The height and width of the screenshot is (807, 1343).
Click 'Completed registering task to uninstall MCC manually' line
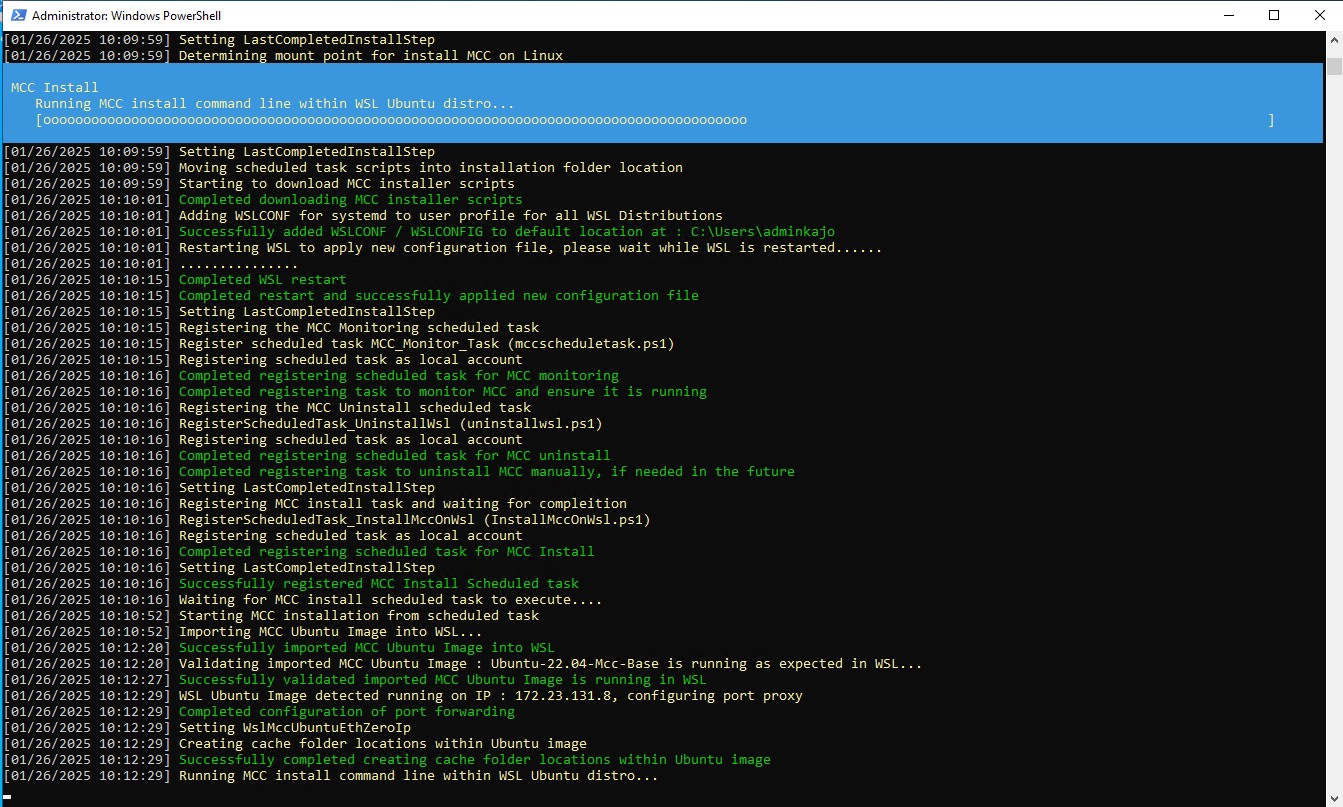point(487,472)
